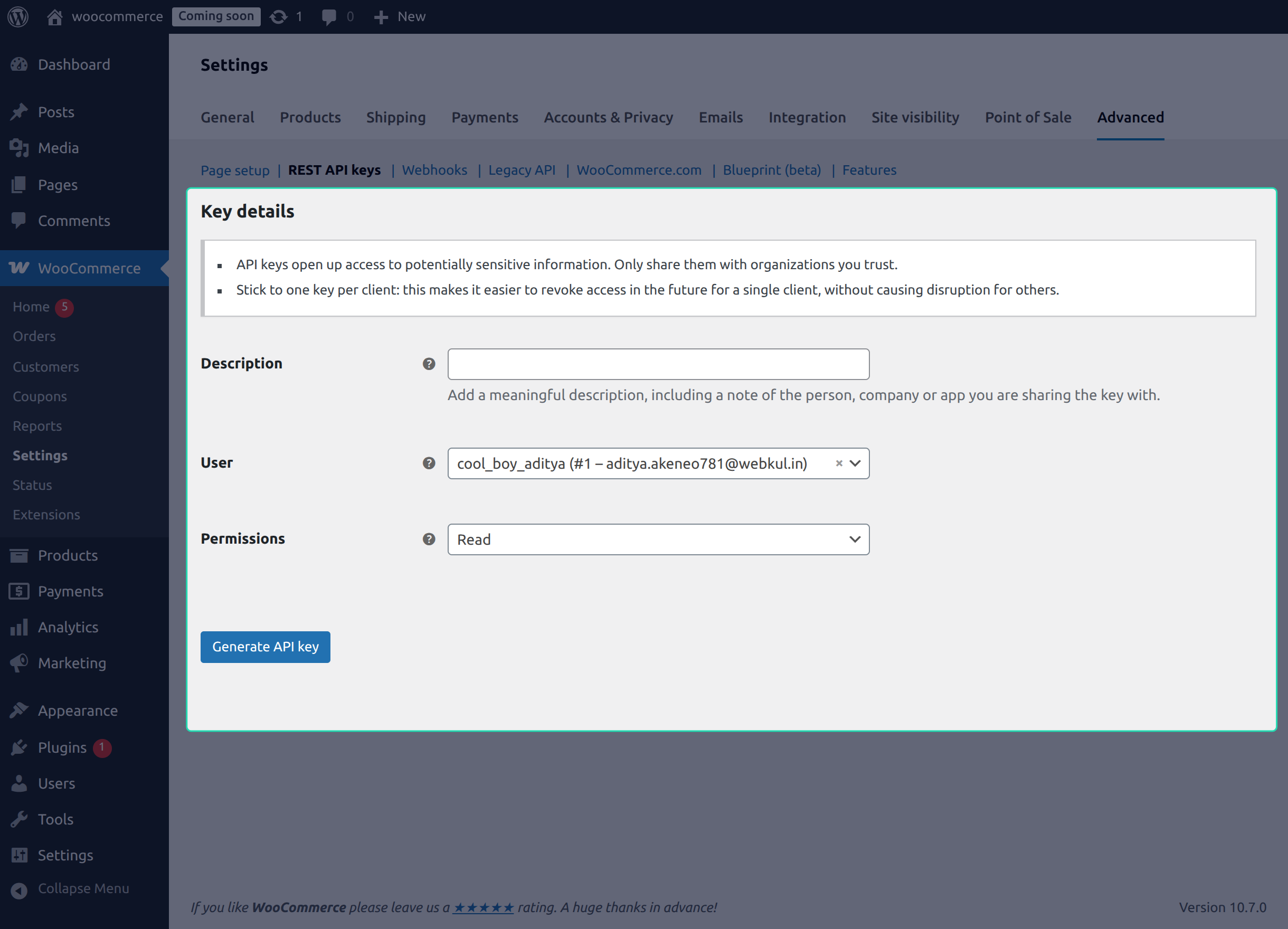Image resolution: width=1288 pixels, height=929 pixels.
Task: Switch to the General settings tab
Action: tap(227, 117)
